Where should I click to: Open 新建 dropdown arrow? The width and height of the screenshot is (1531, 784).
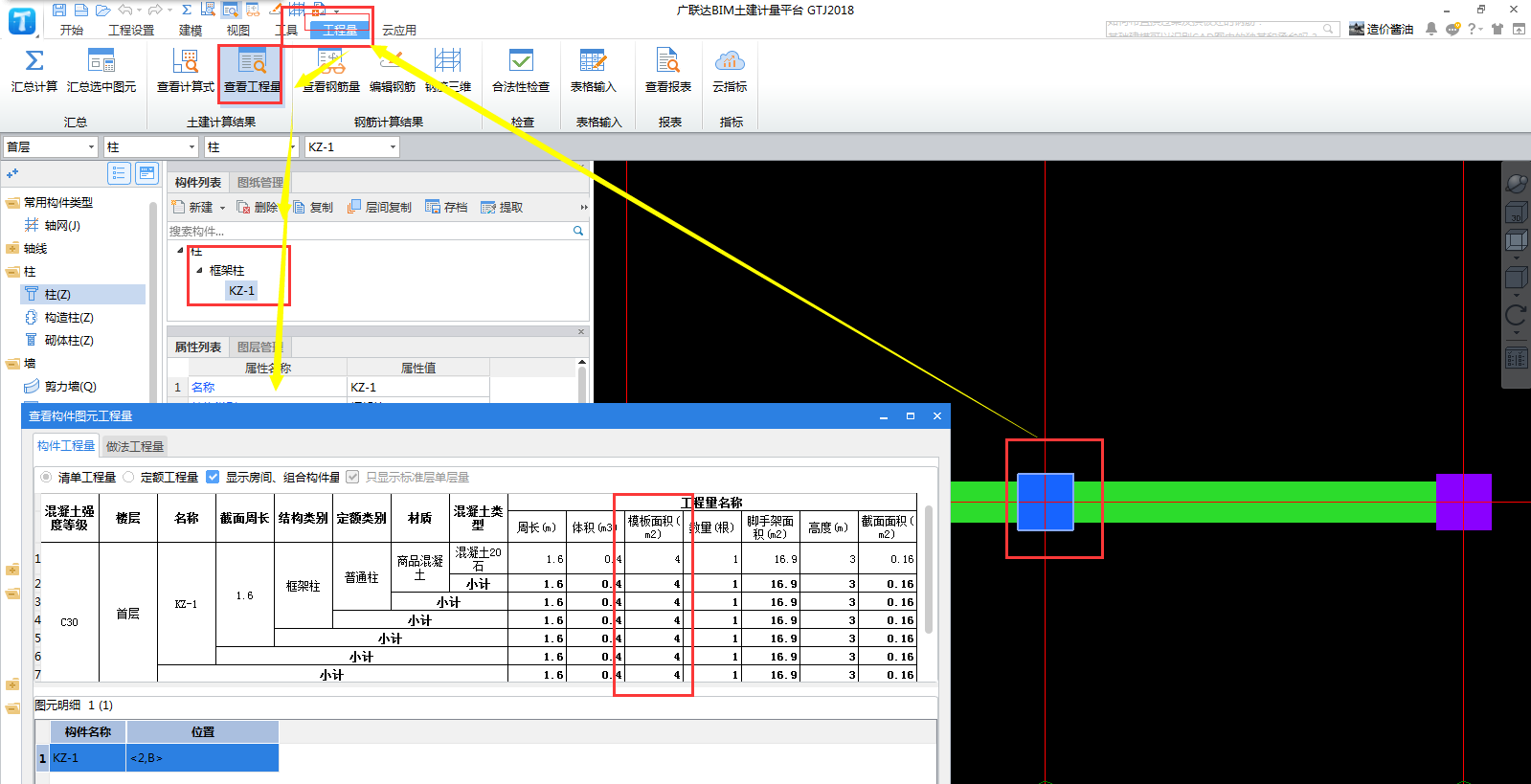coord(222,208)
